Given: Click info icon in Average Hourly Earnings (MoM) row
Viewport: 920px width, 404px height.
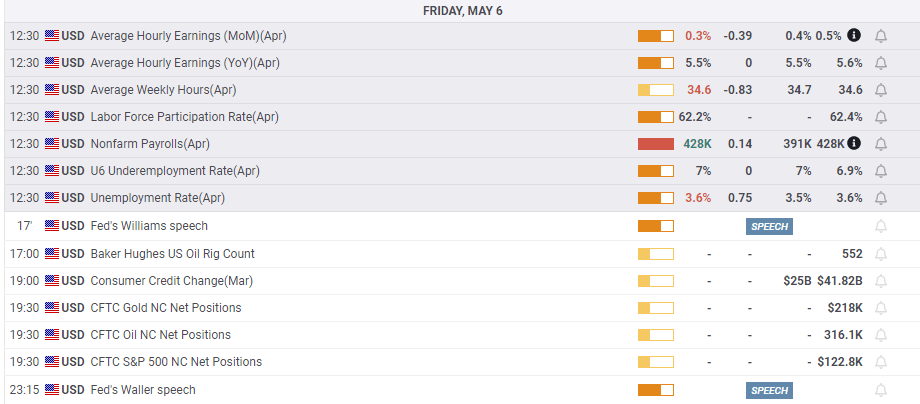Looking at the screenshot, I should tap(854, 35).
